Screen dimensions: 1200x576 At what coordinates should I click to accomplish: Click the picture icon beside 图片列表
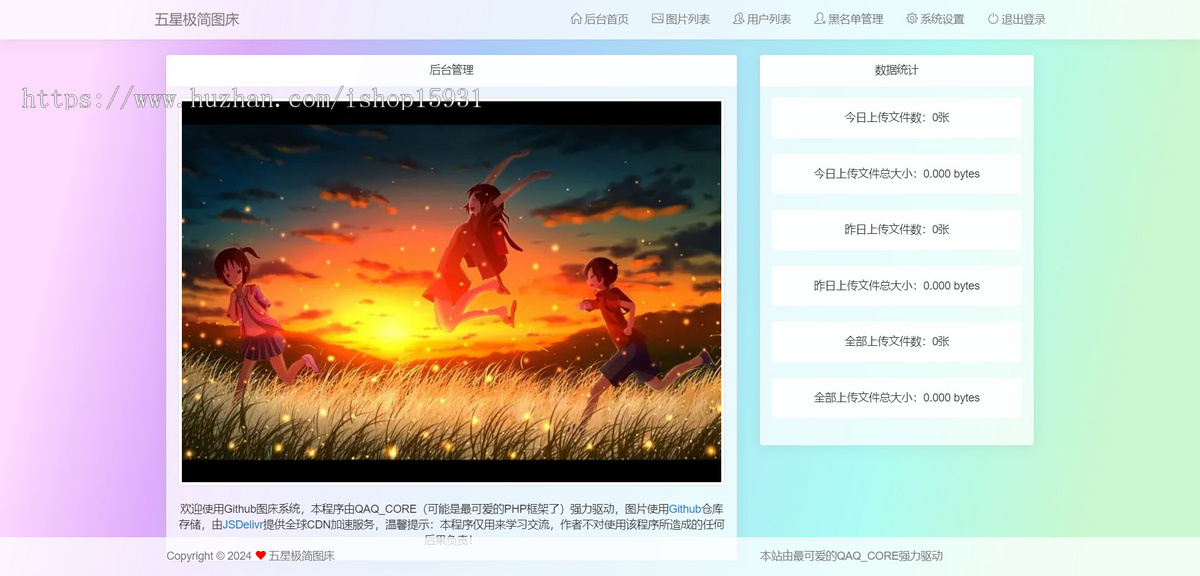click(657, 18)
